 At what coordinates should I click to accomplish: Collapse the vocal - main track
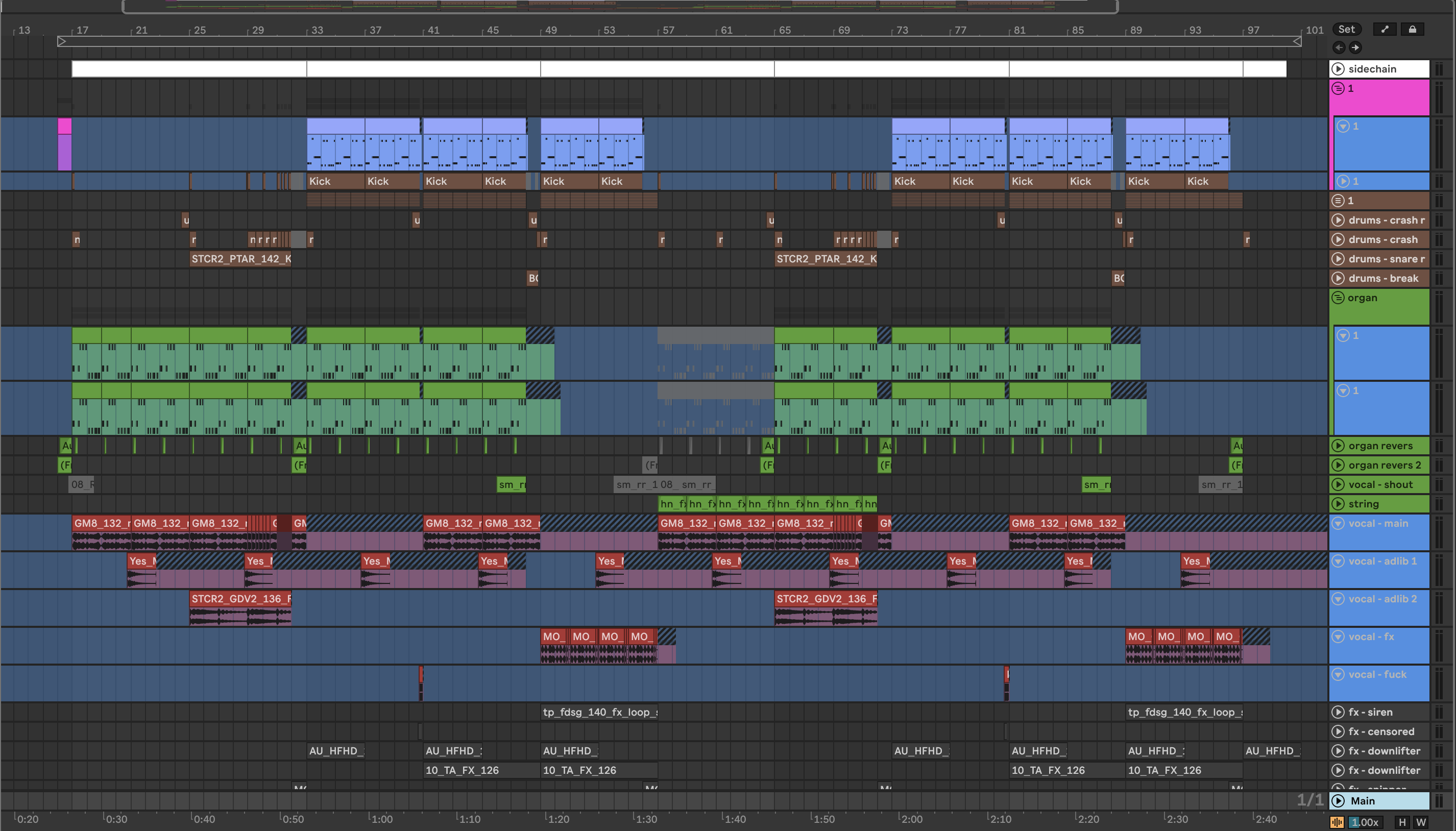pos(1338,523)
